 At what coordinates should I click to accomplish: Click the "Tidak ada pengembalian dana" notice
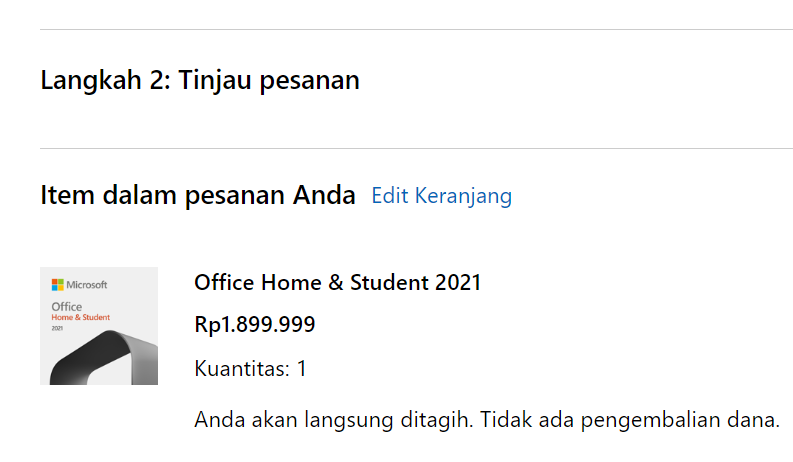pos(630,420)
